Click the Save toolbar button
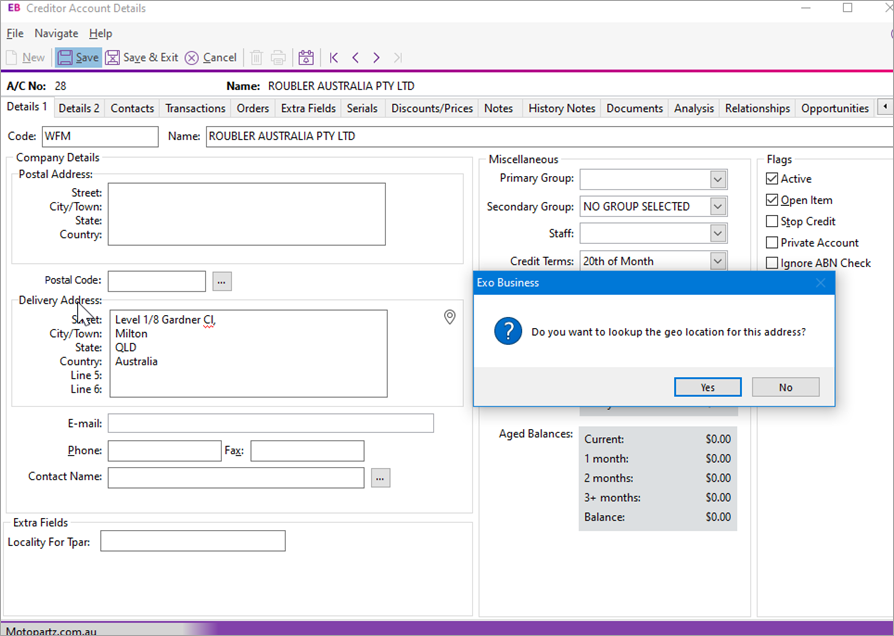894x636 pixels. [78, 58]
